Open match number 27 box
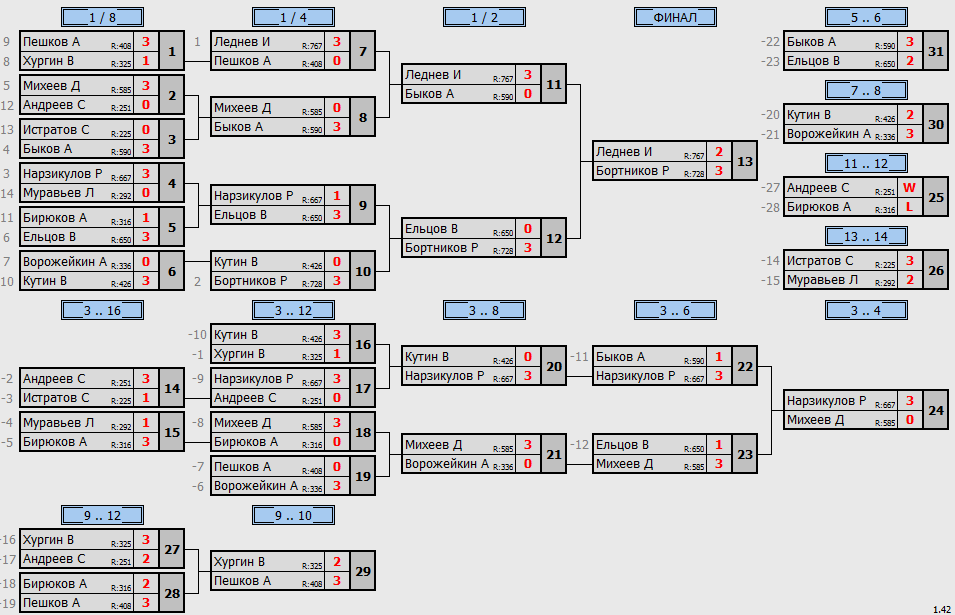Screen dimensions: 955x615 [172, 549]
